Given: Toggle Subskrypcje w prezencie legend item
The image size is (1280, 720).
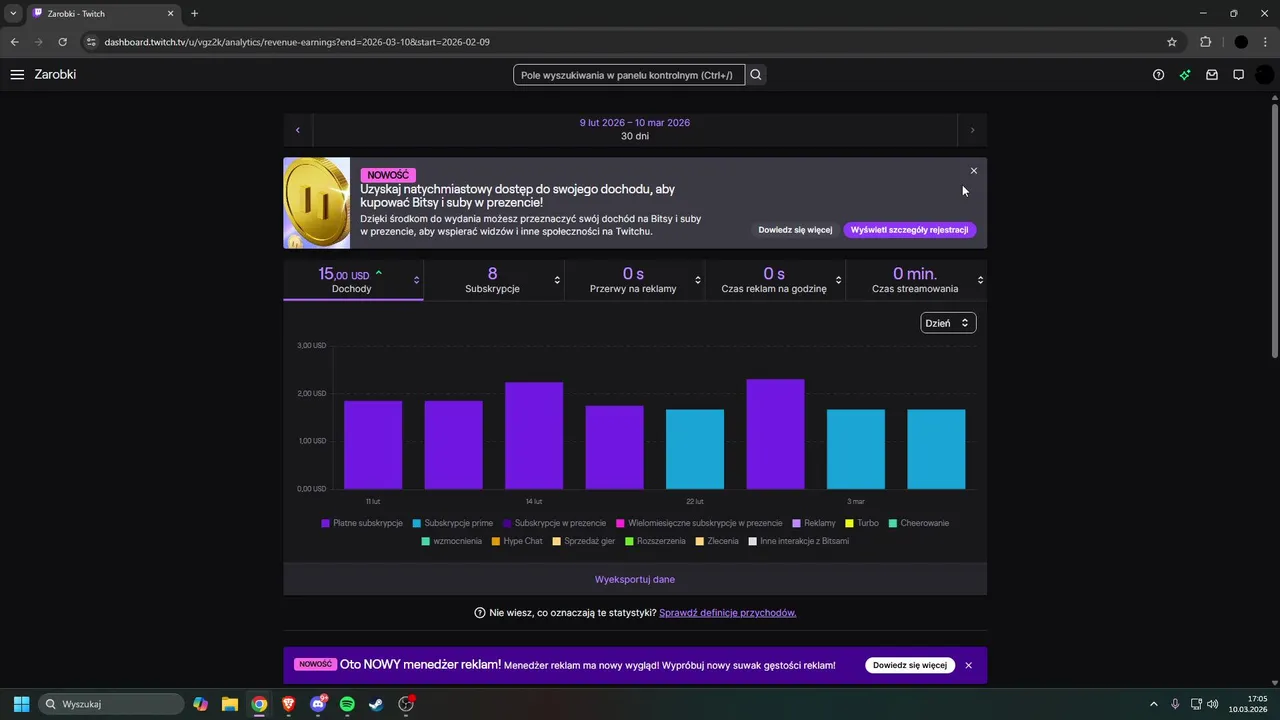Looking at the screenshot, I should (554, 523).
